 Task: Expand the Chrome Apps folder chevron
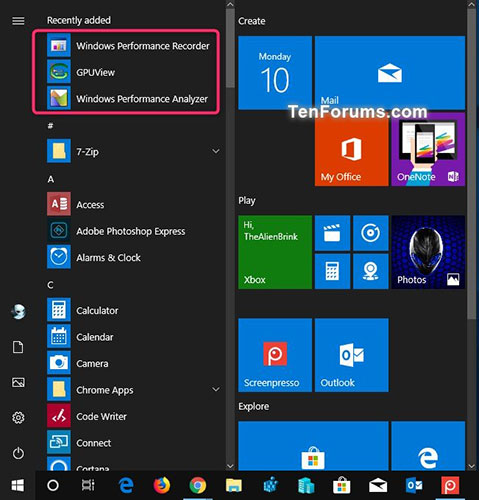[x=216, y=389]
